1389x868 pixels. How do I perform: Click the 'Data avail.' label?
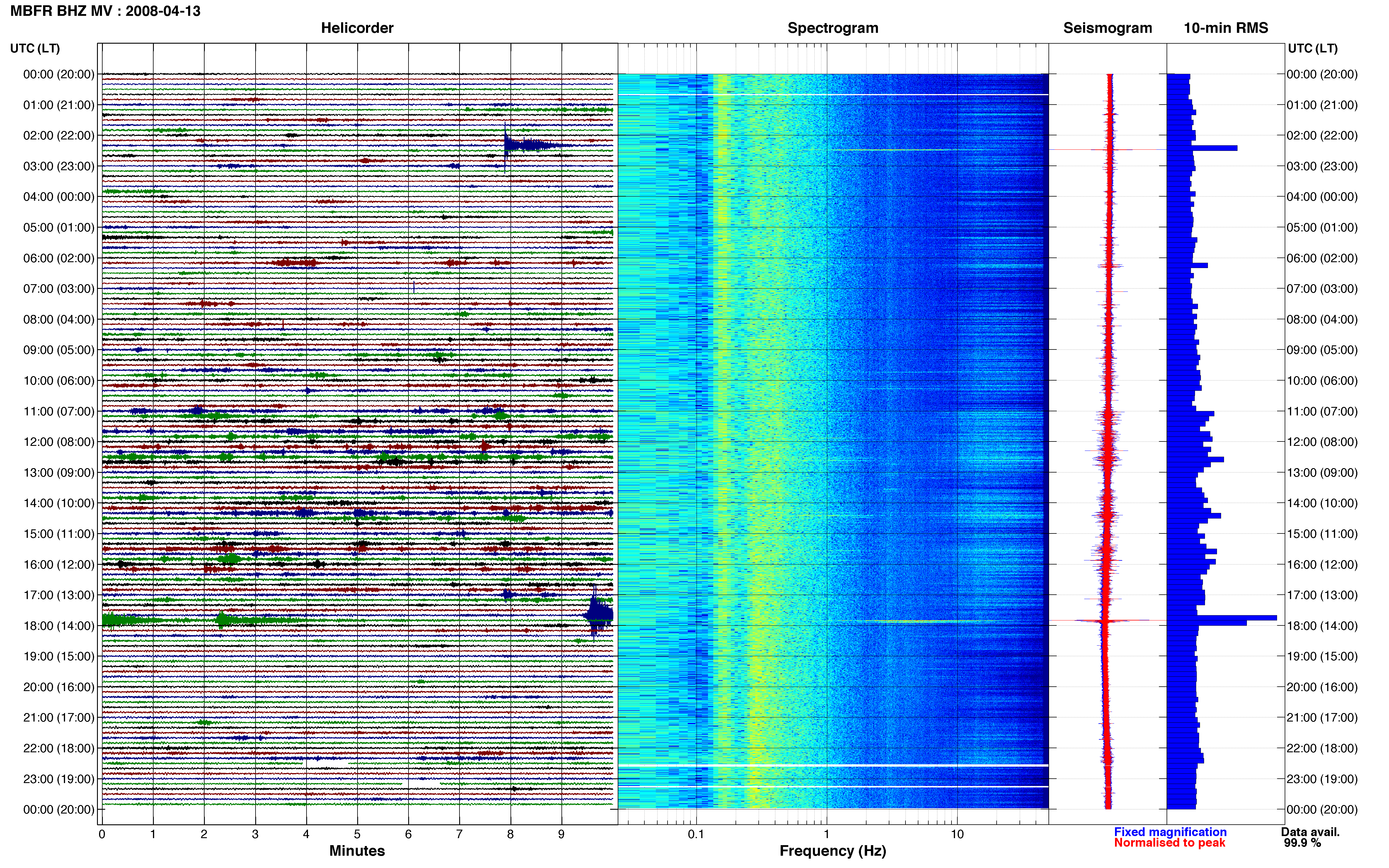(x=1310, y=832)
